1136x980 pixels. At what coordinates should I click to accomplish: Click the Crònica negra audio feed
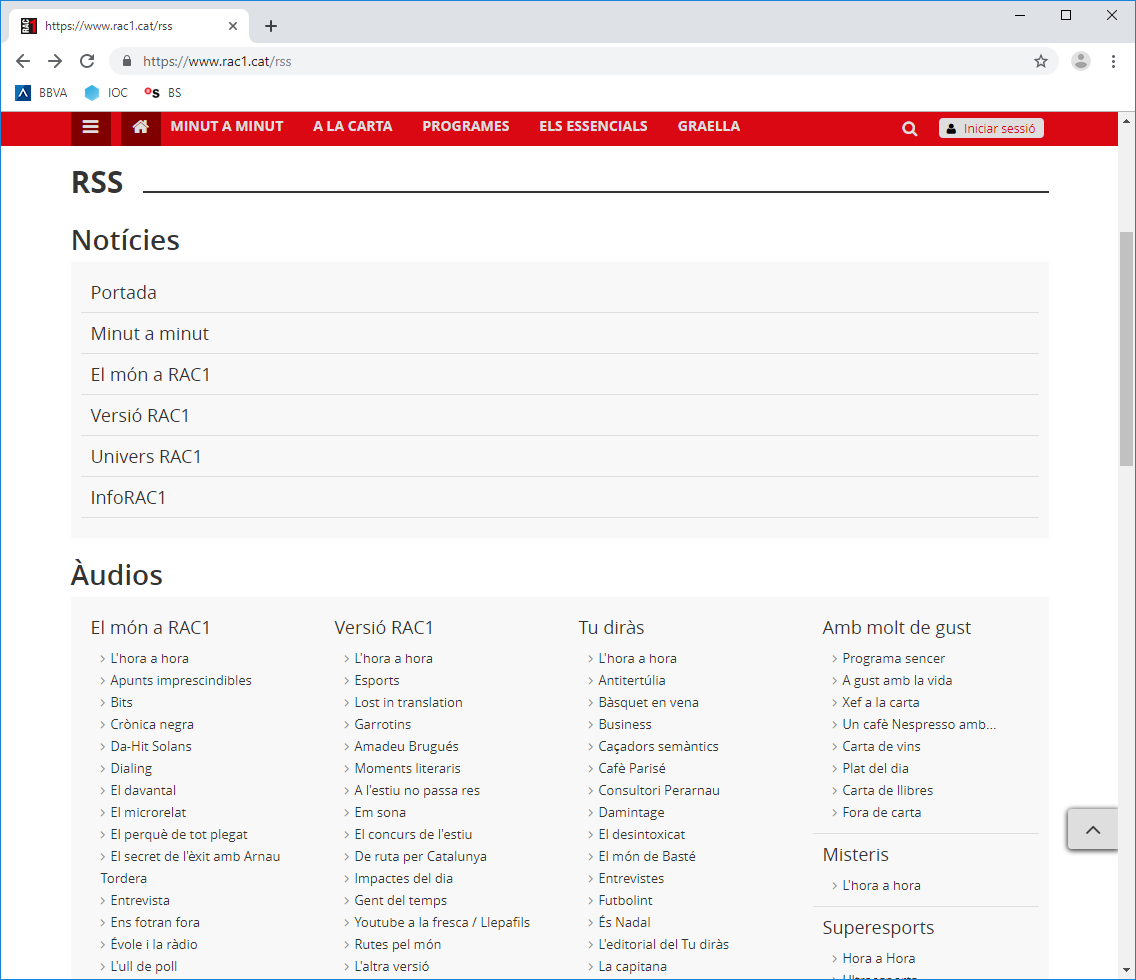(152, 724)
